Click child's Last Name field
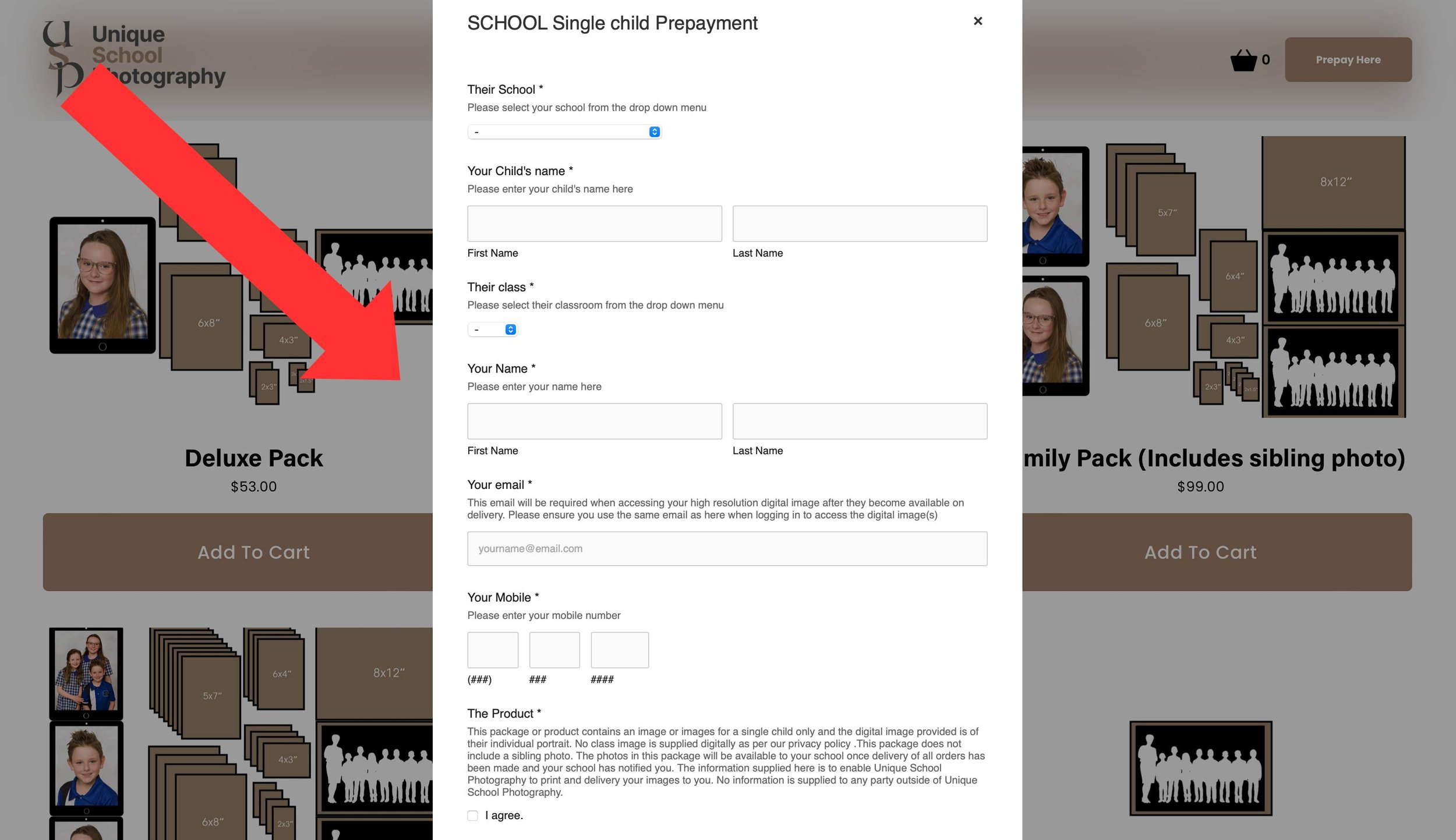 [859, 224]
